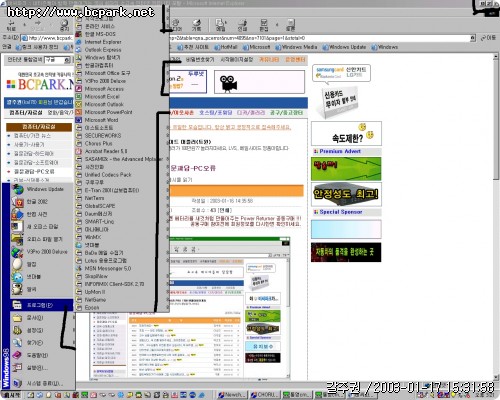
Task: Start Microsoft PowerPoint from Programs submenu
Action: (x=108, y=112)
